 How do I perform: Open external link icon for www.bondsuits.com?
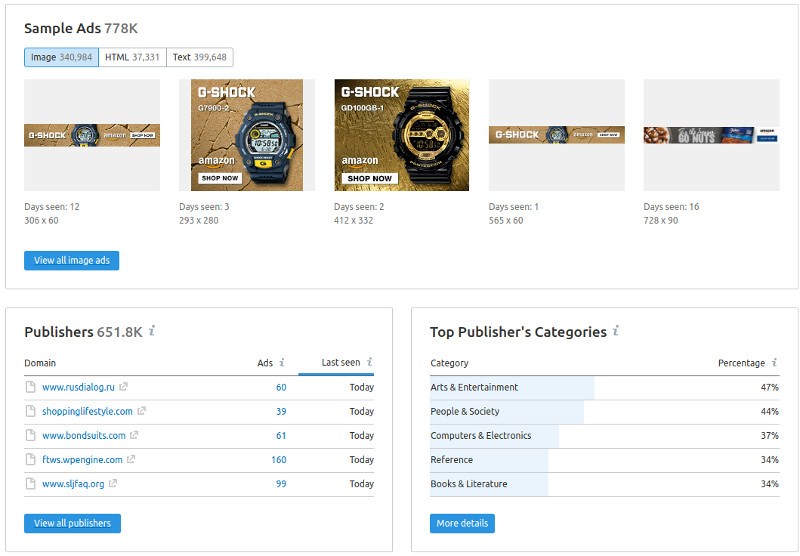[134, 435]
